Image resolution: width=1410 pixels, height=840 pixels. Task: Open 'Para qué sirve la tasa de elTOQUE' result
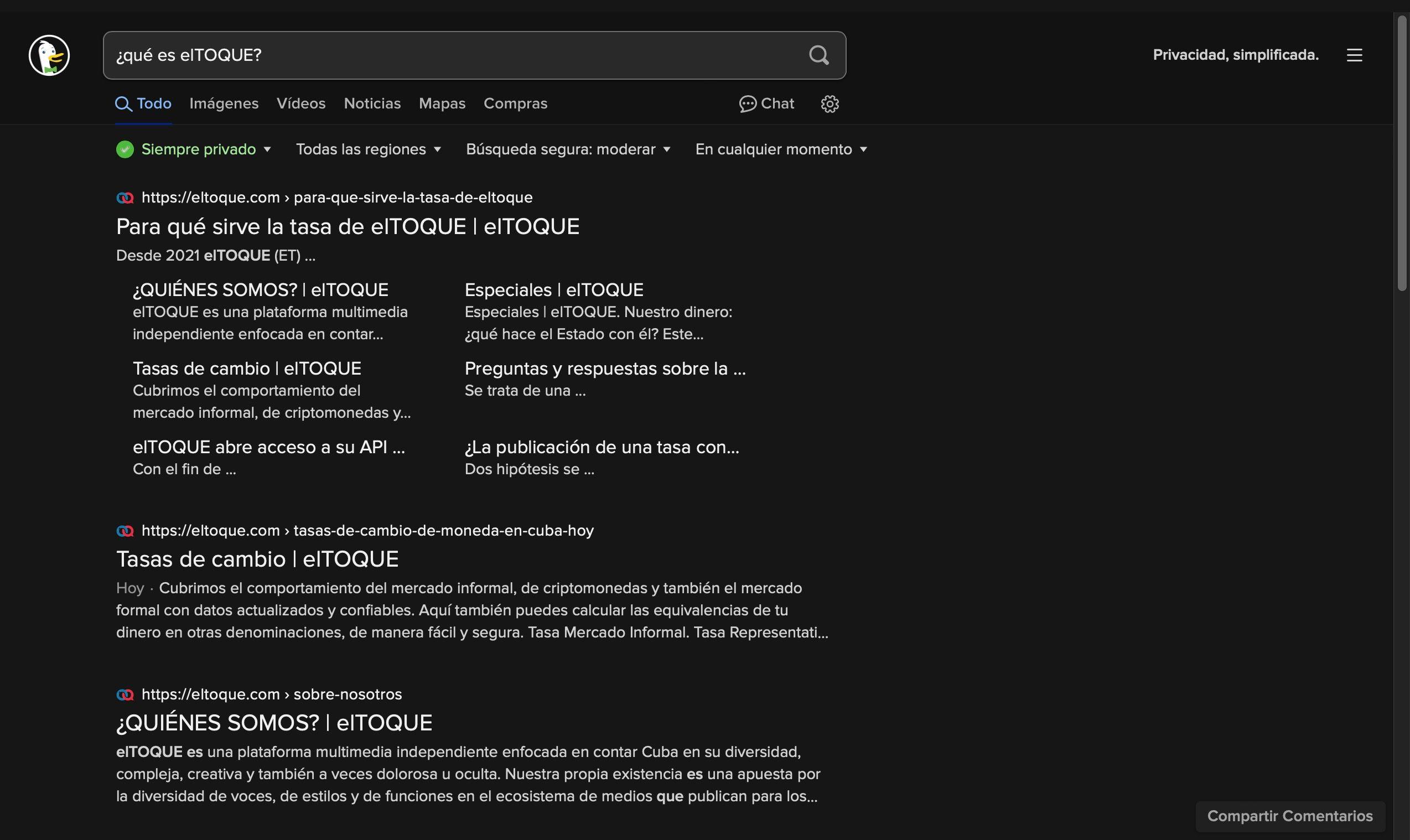click(x=348, y=226)
